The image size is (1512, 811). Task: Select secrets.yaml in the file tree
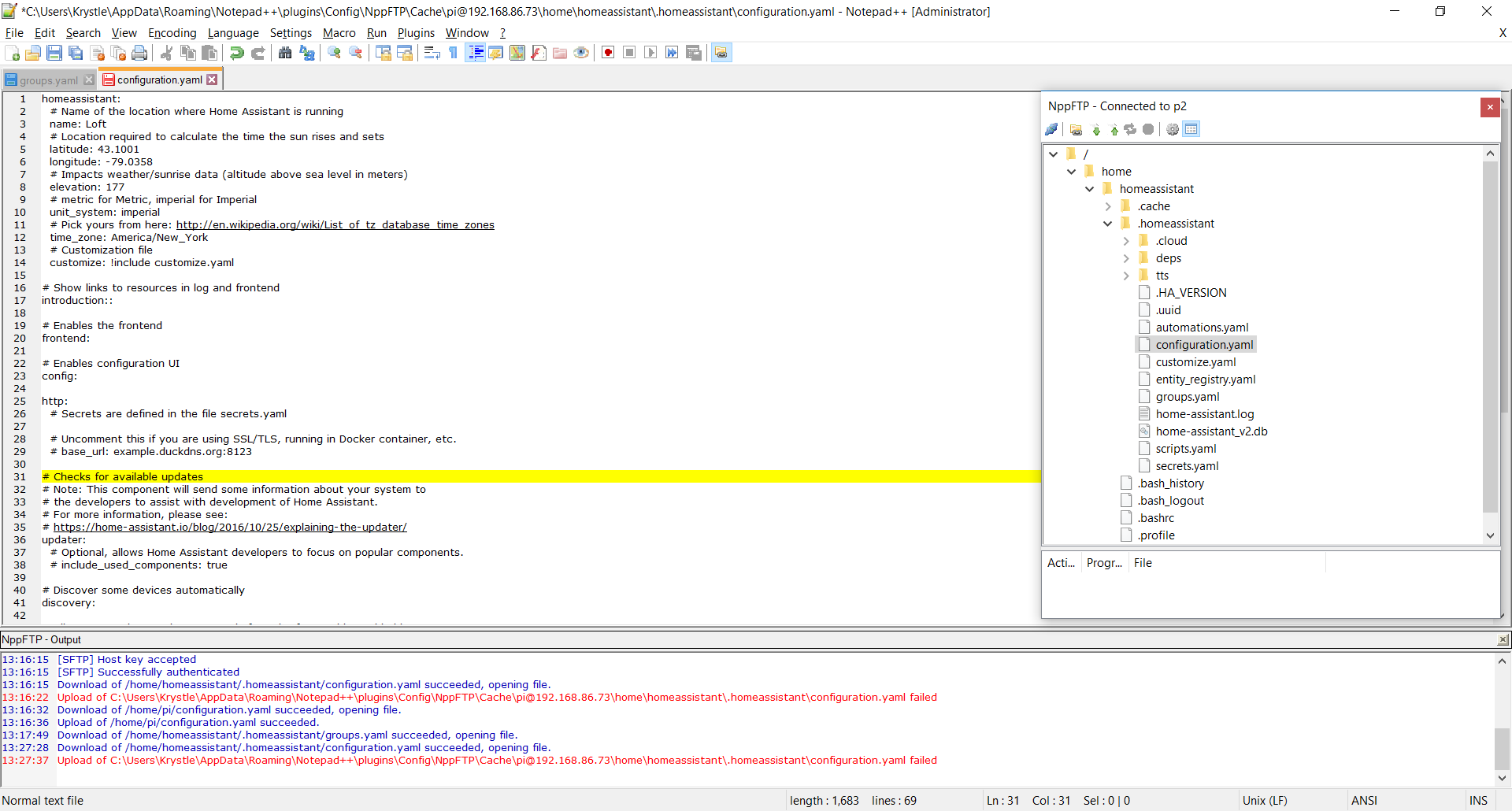tap(1187, 465)
